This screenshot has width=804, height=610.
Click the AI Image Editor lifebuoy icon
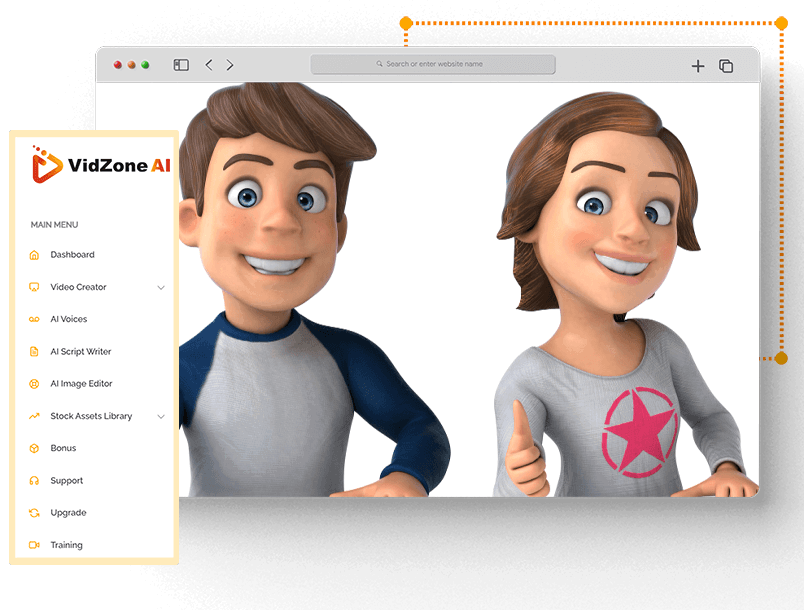point(34,384)
